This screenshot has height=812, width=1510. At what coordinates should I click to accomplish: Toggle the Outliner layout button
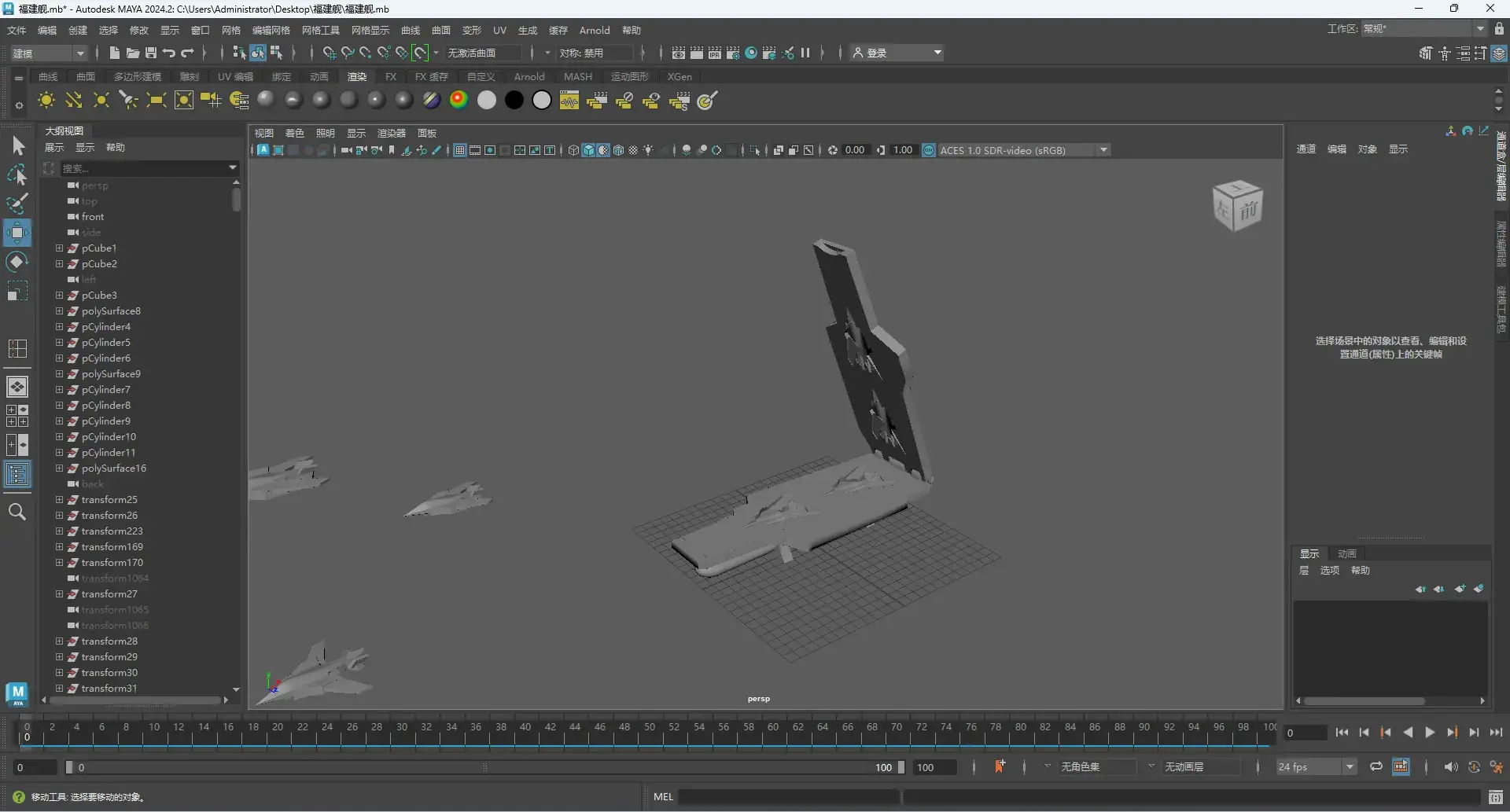(x=17, y=475)
